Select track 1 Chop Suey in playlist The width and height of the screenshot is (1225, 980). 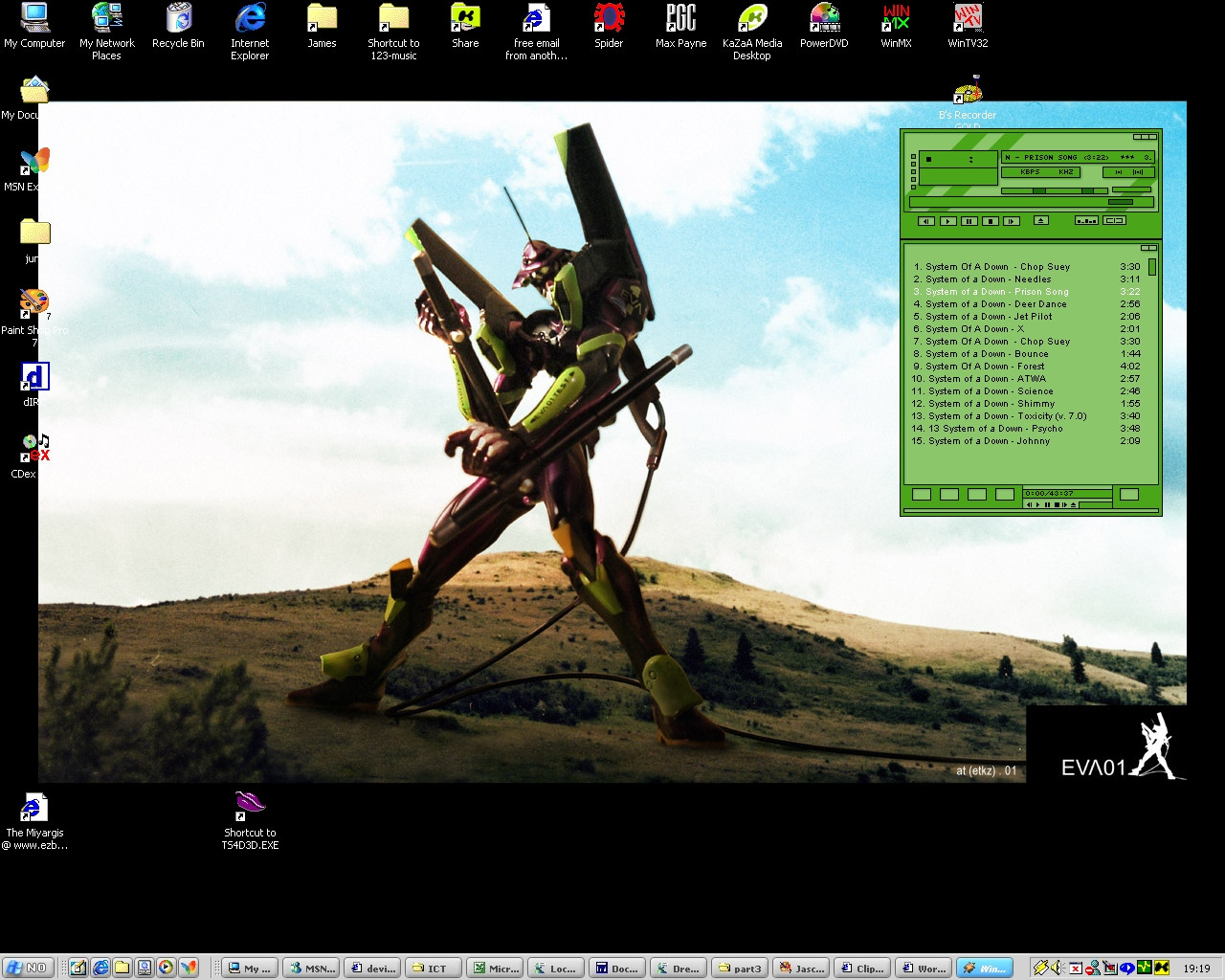[x=1027, y=267]
